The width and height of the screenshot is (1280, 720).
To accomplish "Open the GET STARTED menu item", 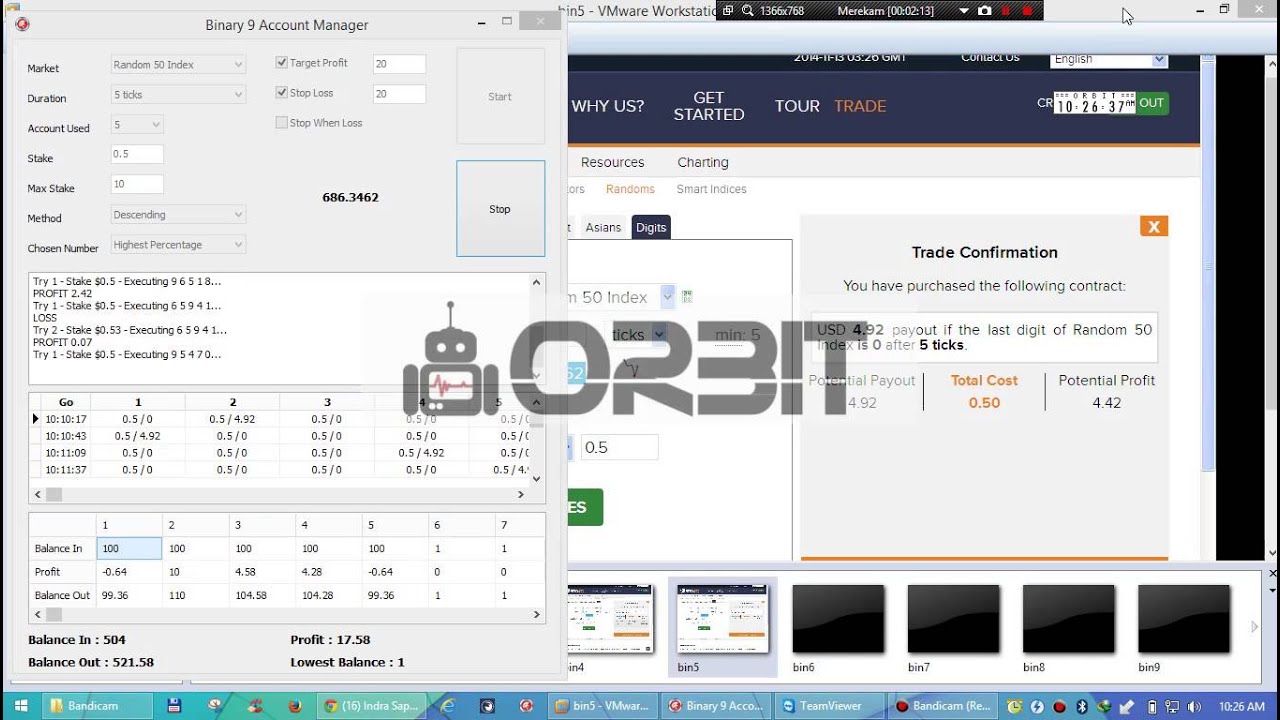I will (x=709, y=106).
